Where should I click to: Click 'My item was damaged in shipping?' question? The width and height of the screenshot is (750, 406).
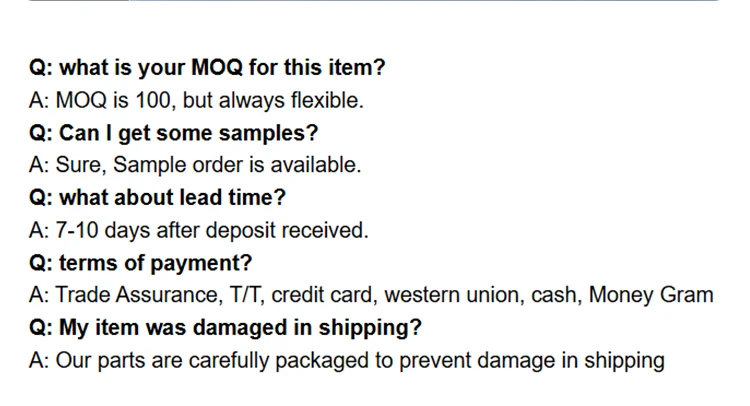pyautogui.click(x=225, y=328)
